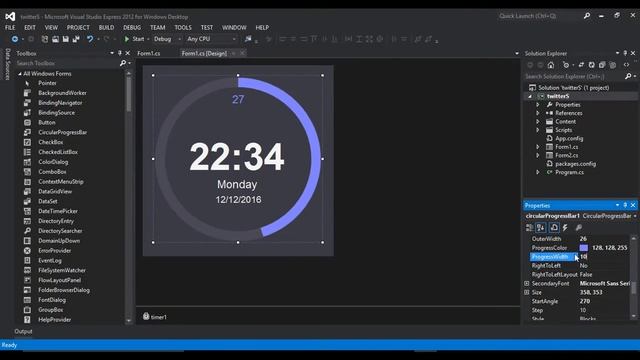Select the OuterWidth property row
This screenshot has height=360, width=640.
580,239
